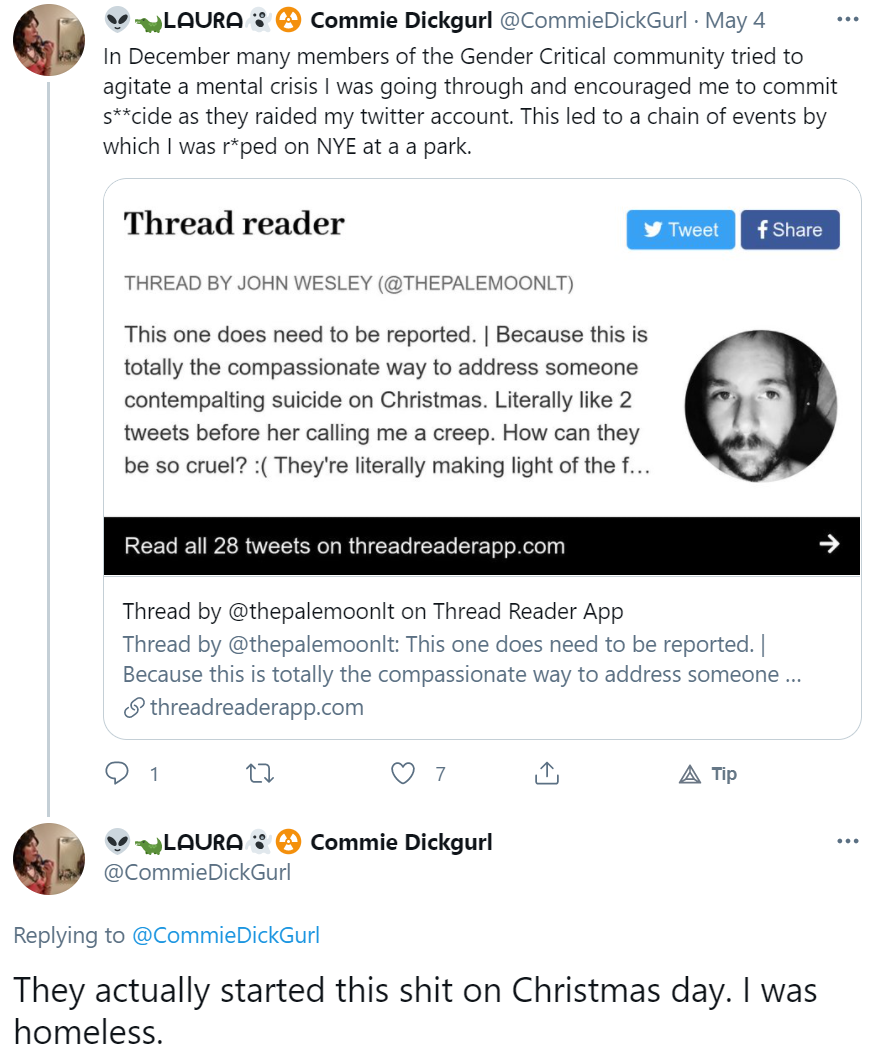Click the @CommieDickGurl handle under reply name
Image resolution: width=869 pixels, height=1064 pixels.
pos(197,872)
